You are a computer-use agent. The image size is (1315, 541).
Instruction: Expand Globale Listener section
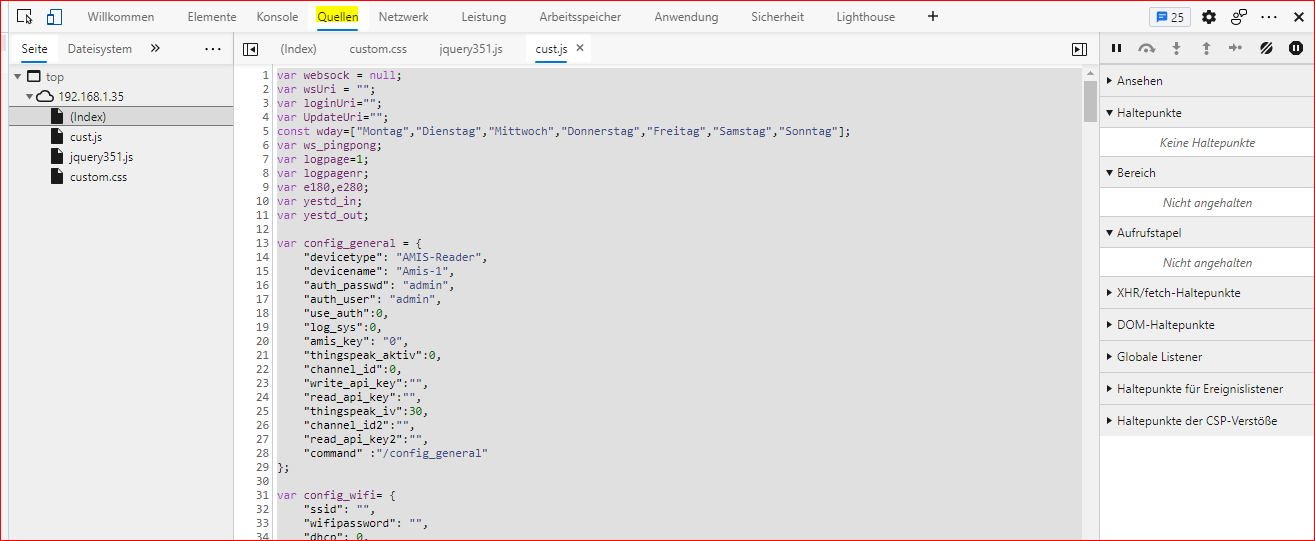(1207, 357)
